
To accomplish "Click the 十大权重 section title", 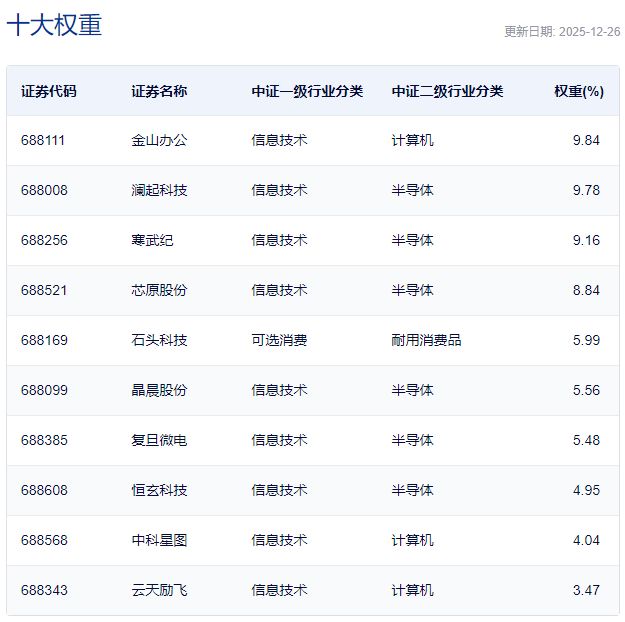I will [54, 25].
